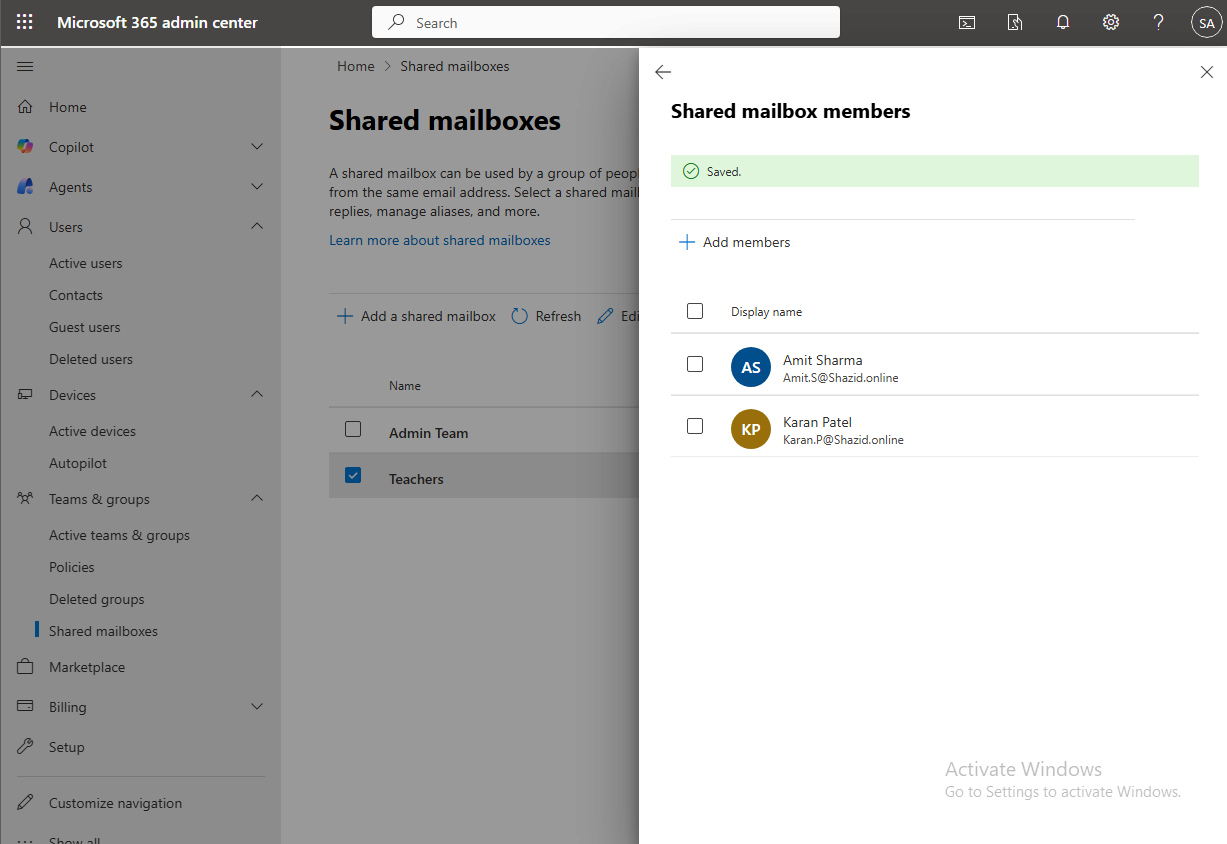Open Active teams & groups page

pos(120,535)
